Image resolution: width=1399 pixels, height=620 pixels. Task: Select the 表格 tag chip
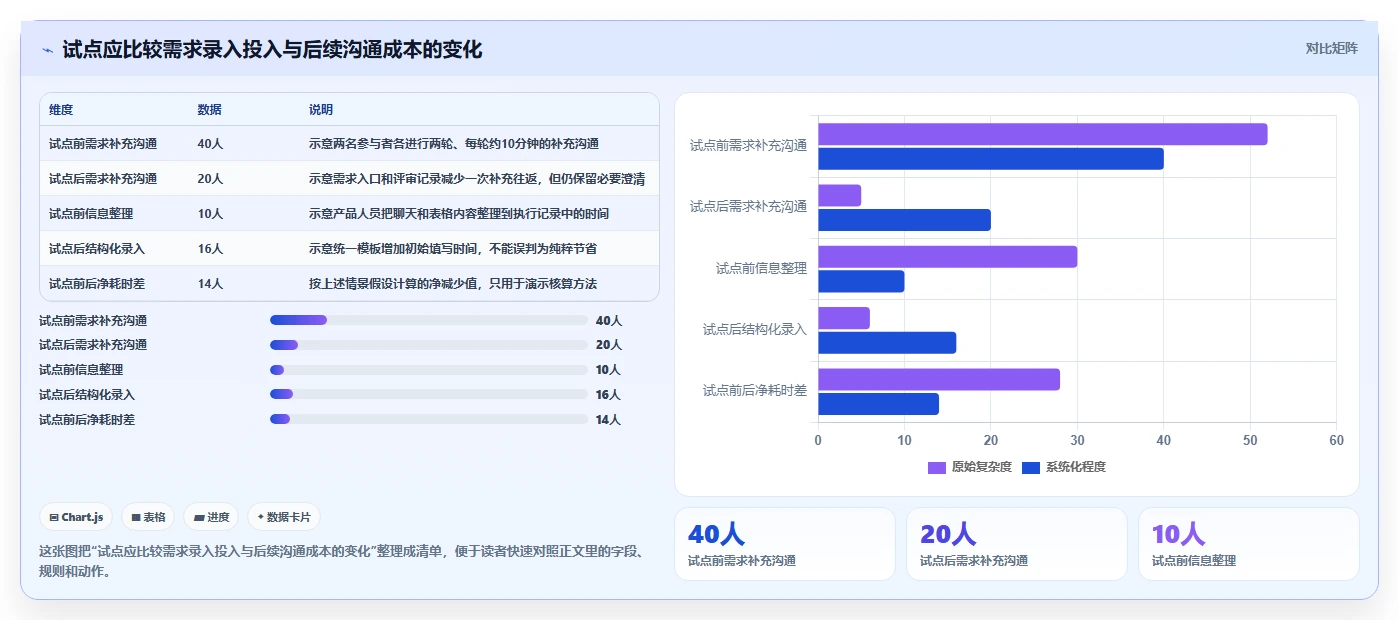pyautogui.click(x=148, y=517)
